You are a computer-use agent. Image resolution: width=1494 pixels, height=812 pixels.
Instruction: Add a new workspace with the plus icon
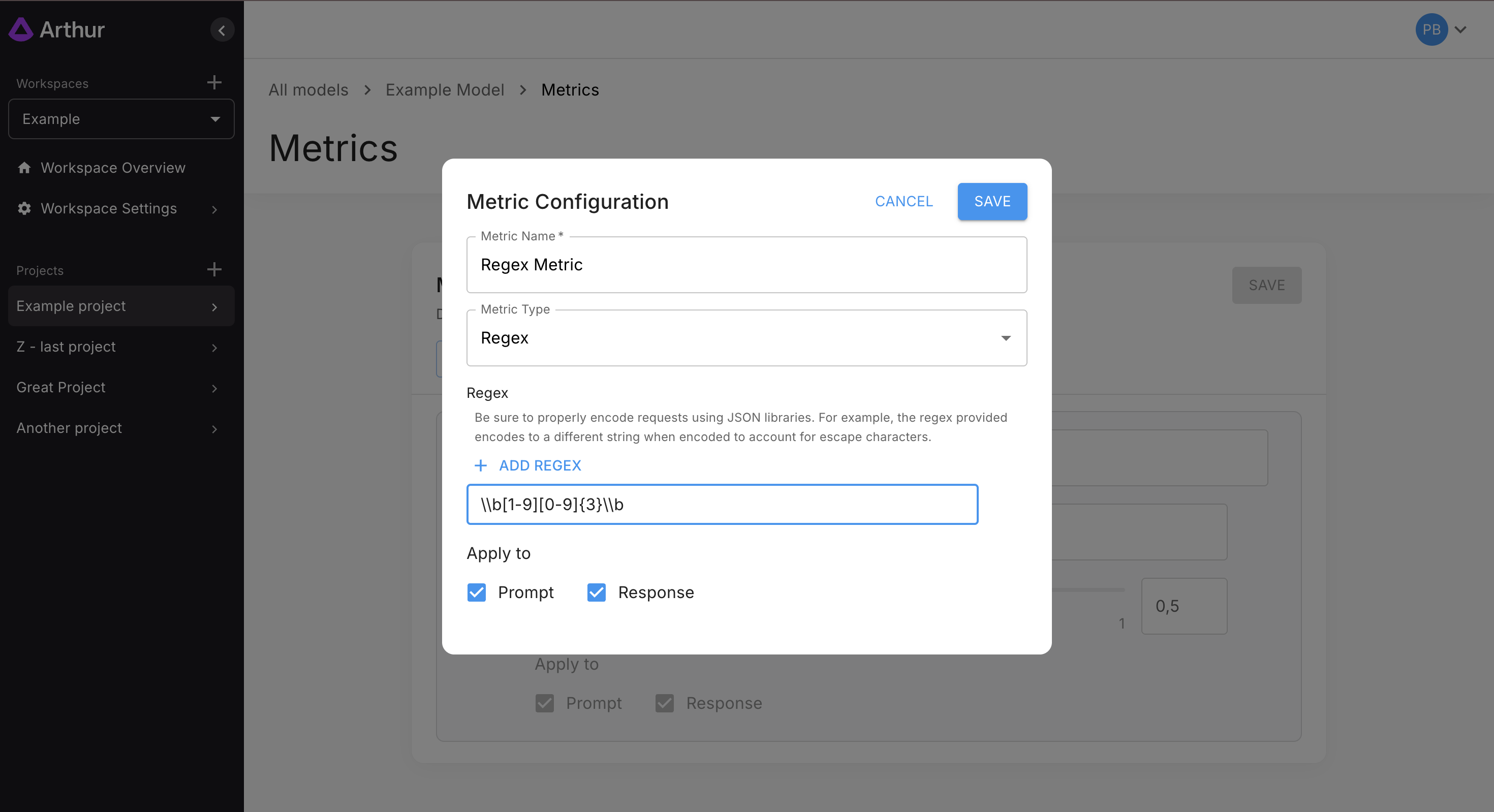[x=214, y=82]
